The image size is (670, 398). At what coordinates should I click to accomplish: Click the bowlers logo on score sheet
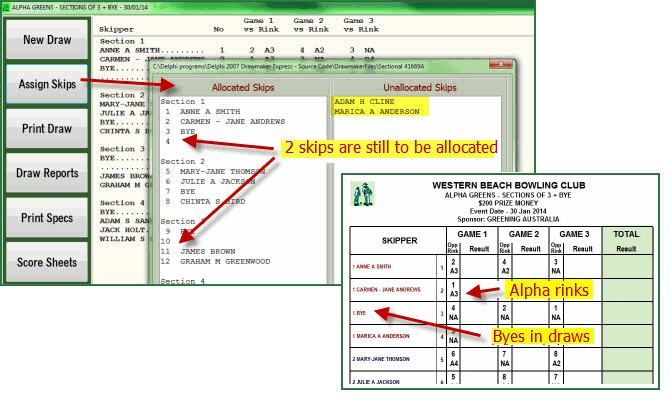362,194
